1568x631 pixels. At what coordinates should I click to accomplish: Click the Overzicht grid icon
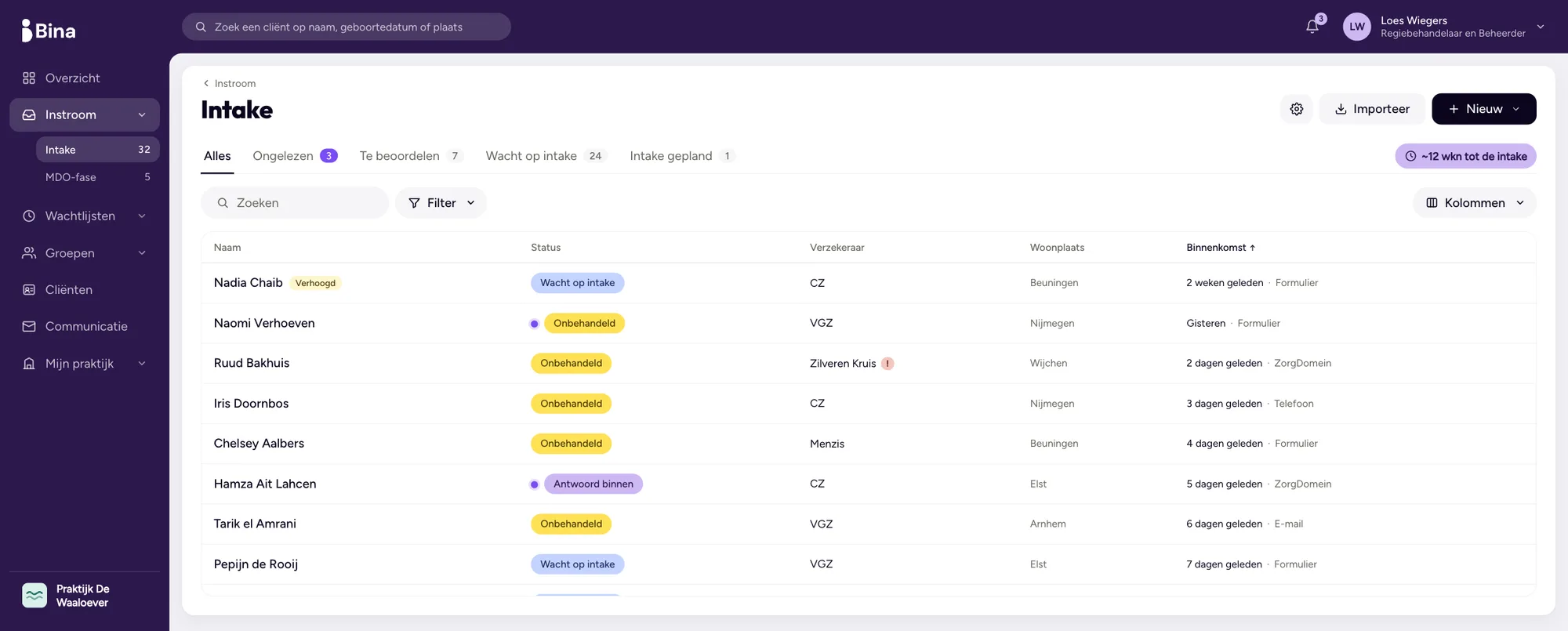(x=29, y=78)
